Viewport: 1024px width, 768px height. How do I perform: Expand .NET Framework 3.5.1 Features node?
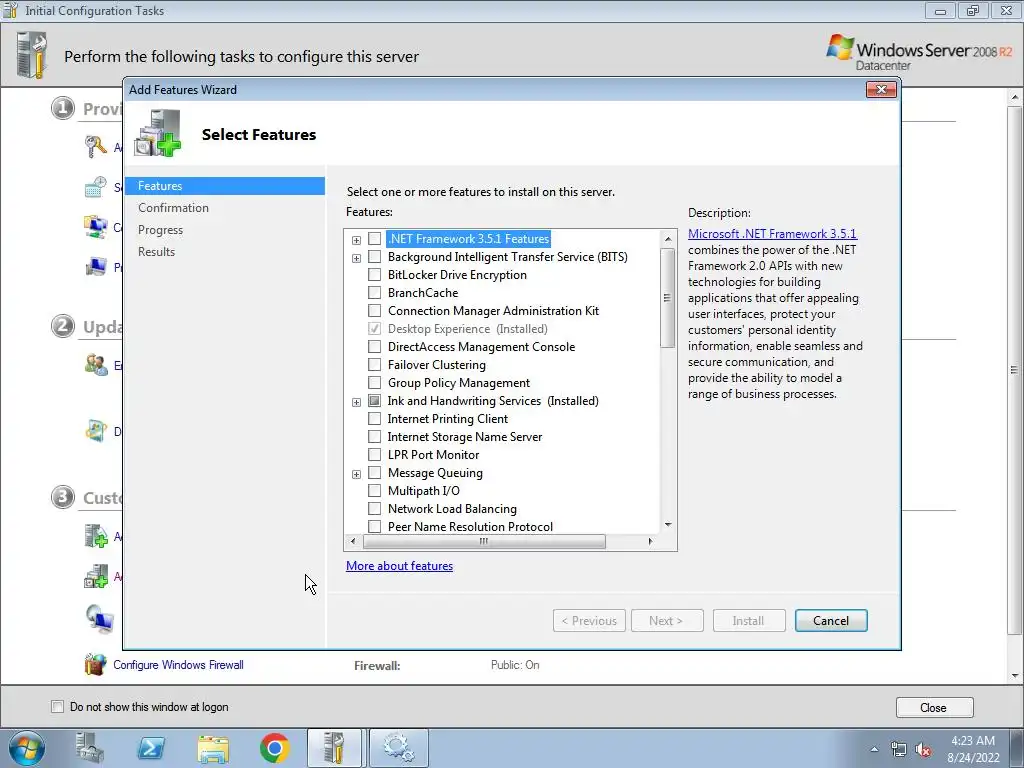(357, 240)
